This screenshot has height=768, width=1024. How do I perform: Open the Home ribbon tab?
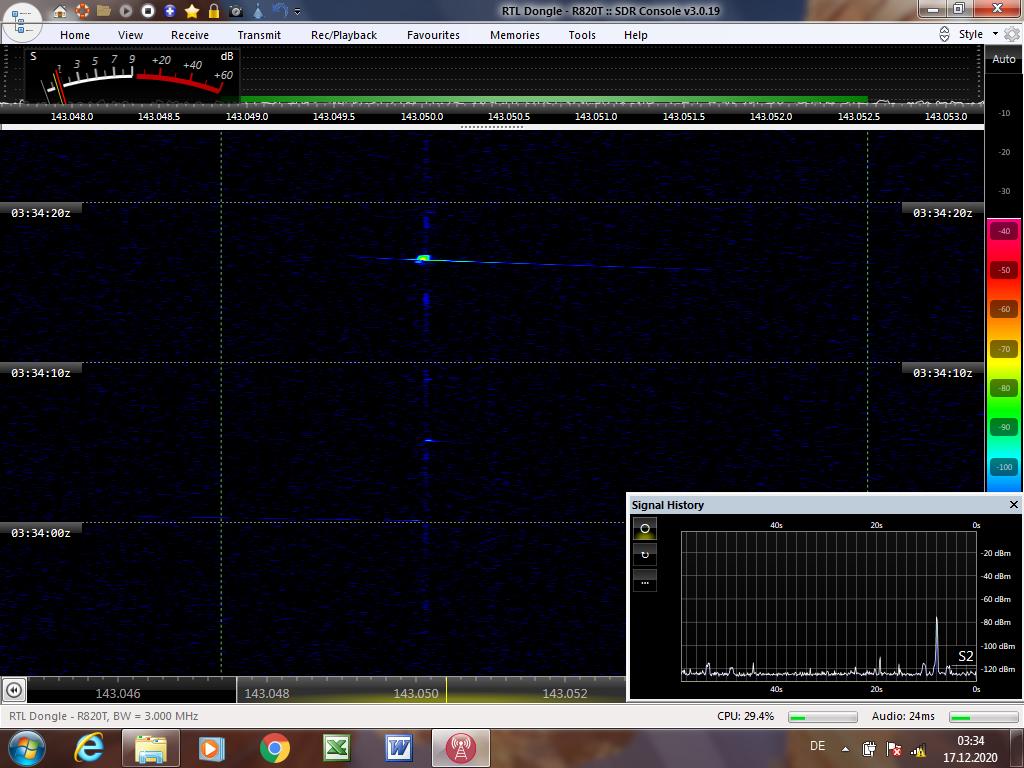pyautogui.click(x=75, y=35)
